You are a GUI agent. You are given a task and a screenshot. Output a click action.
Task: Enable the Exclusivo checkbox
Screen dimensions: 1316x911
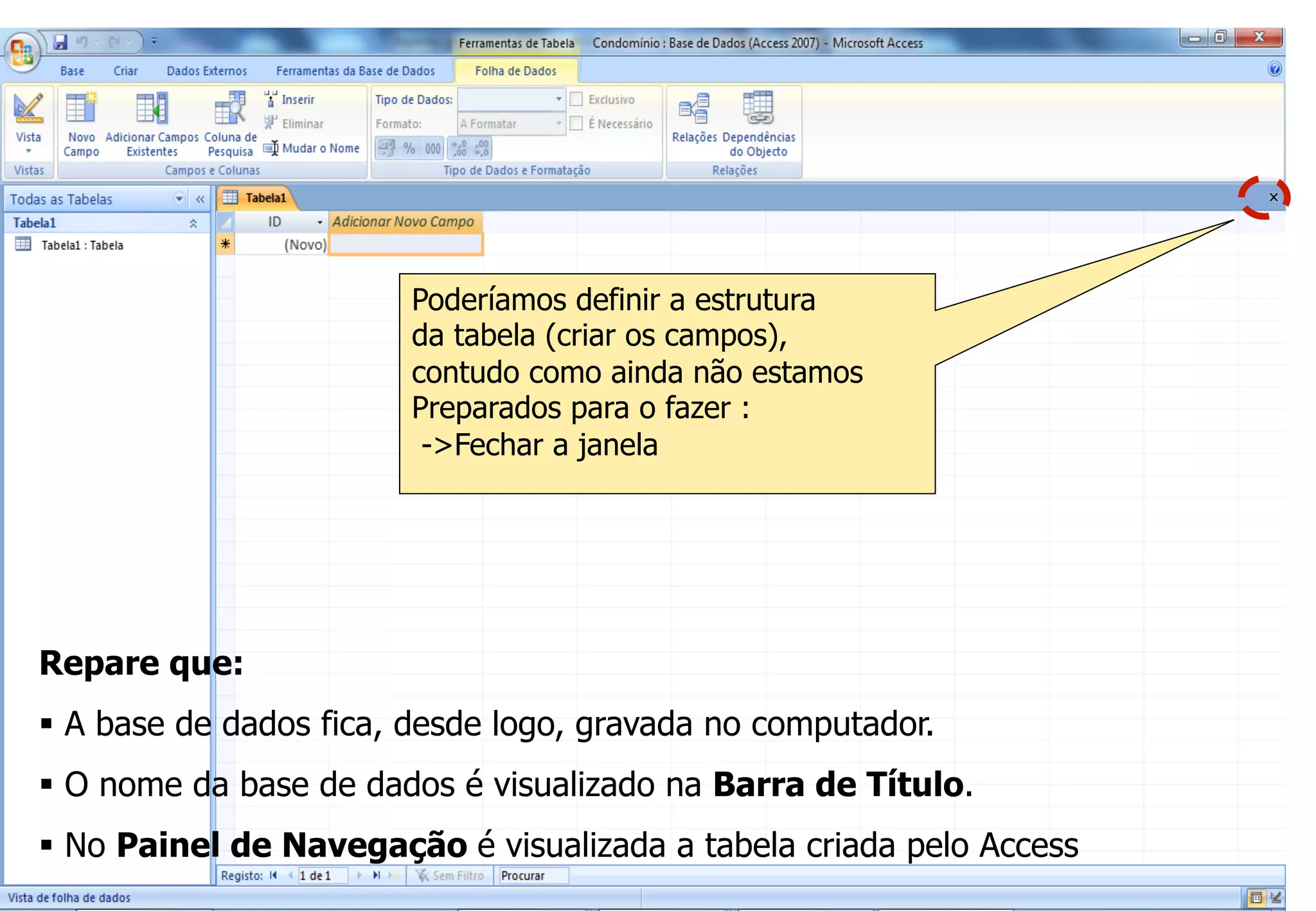click(x=577, y=100)
